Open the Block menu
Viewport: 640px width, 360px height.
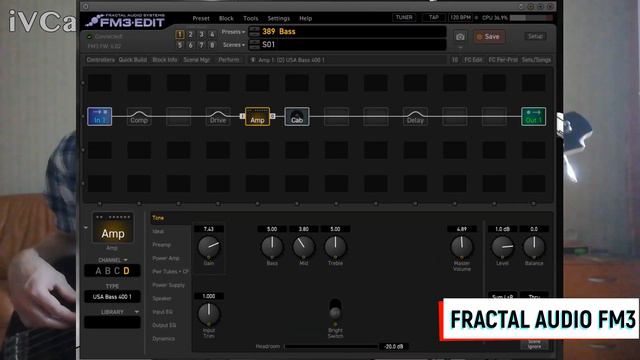pyautogui.click(x=226, y=18)
